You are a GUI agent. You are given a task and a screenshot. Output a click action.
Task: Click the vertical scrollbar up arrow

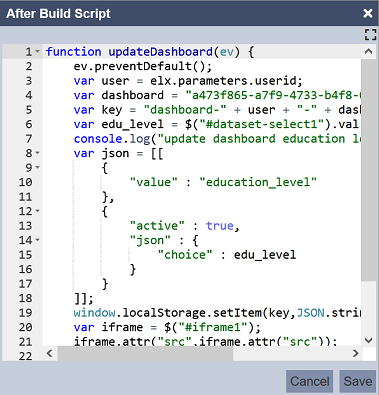tap(368, 52)
